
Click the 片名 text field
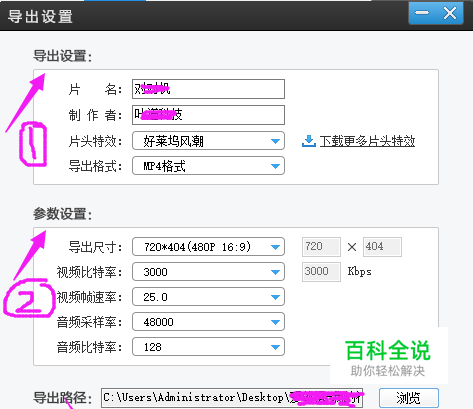[208, 89]
